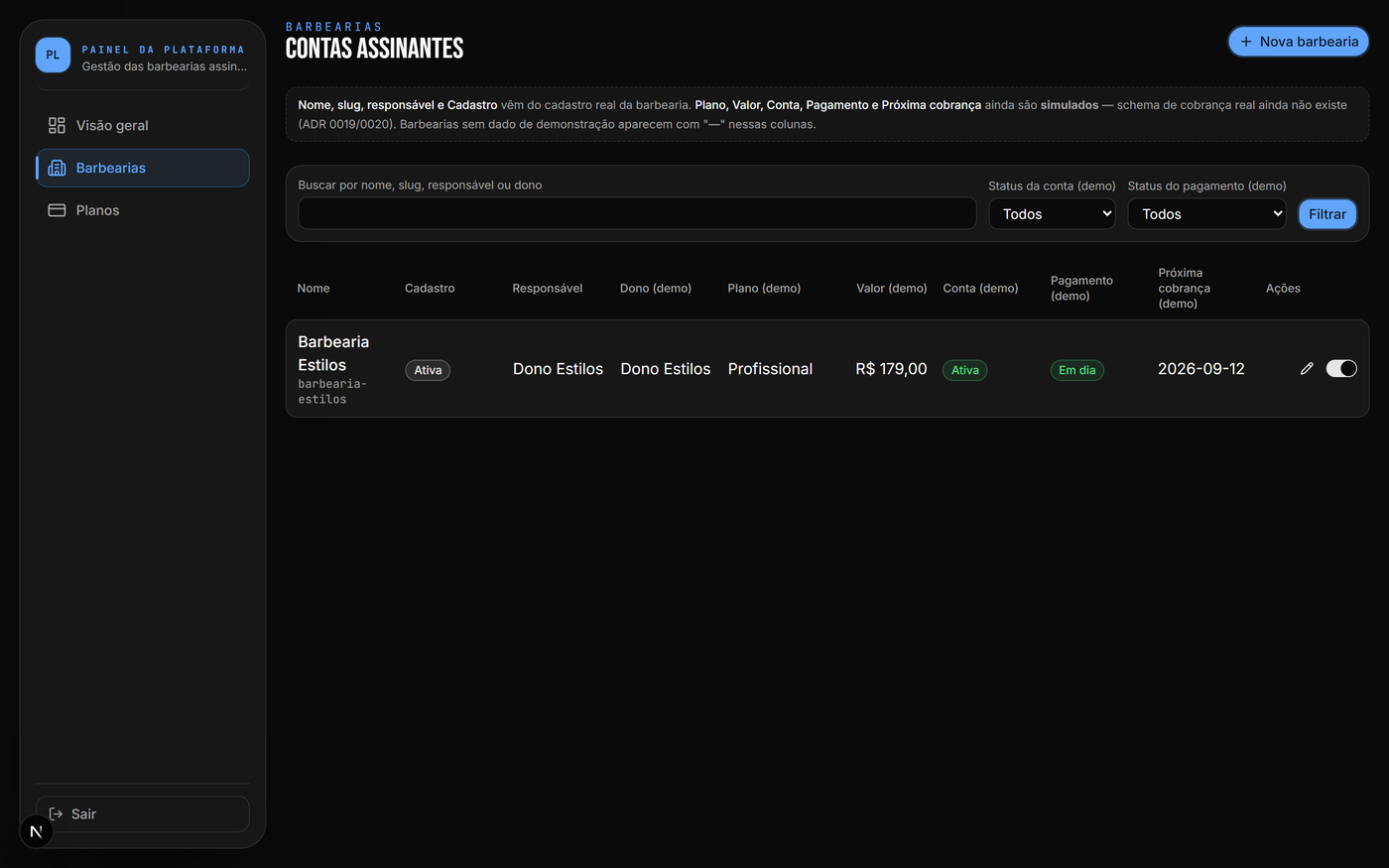Open the Status da conta dropdown
Image resolution: width=1389 pixels, height=868 pixels.
(1052, 213)
